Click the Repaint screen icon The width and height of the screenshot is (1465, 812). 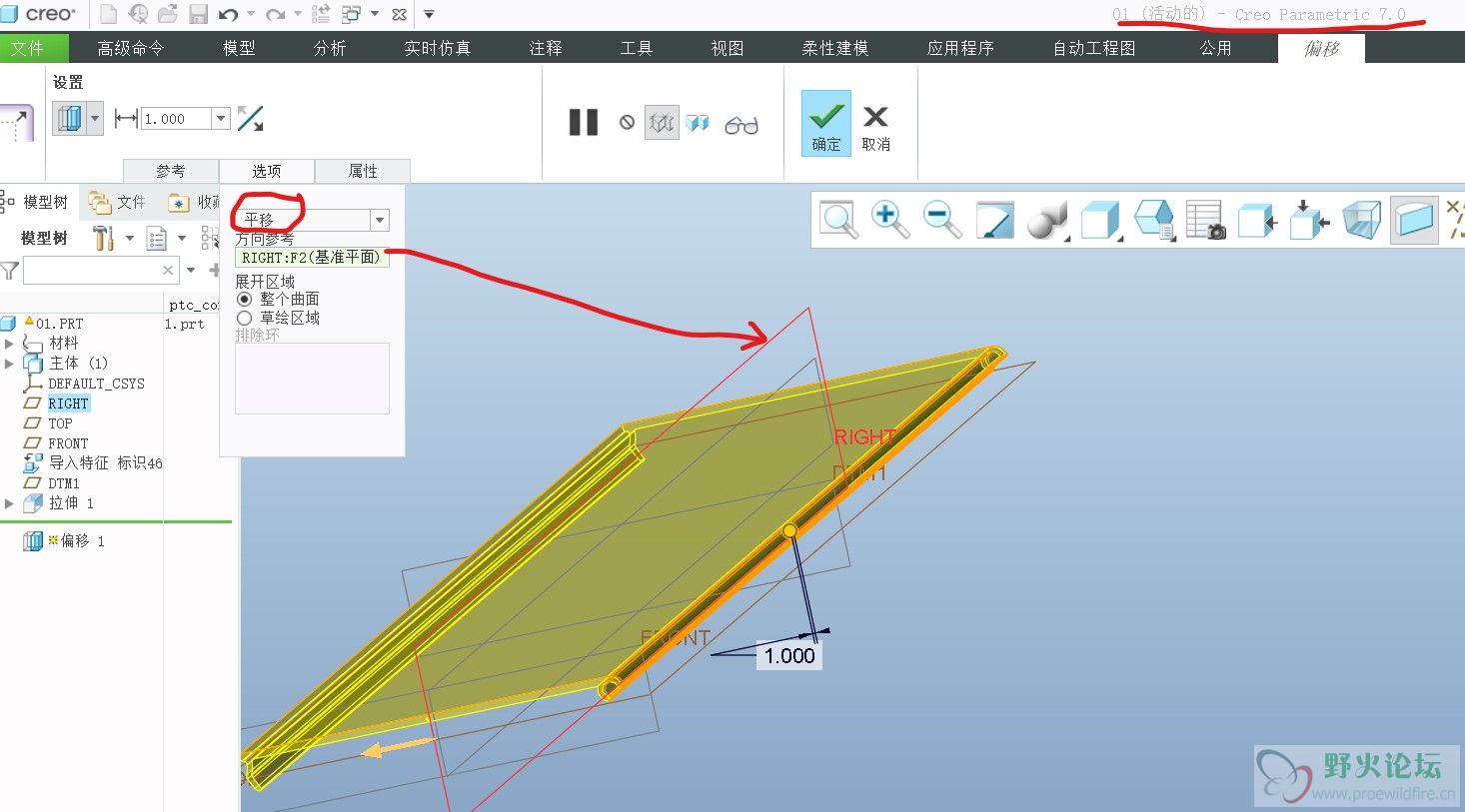pyautogui.click(x=995, y=220)
